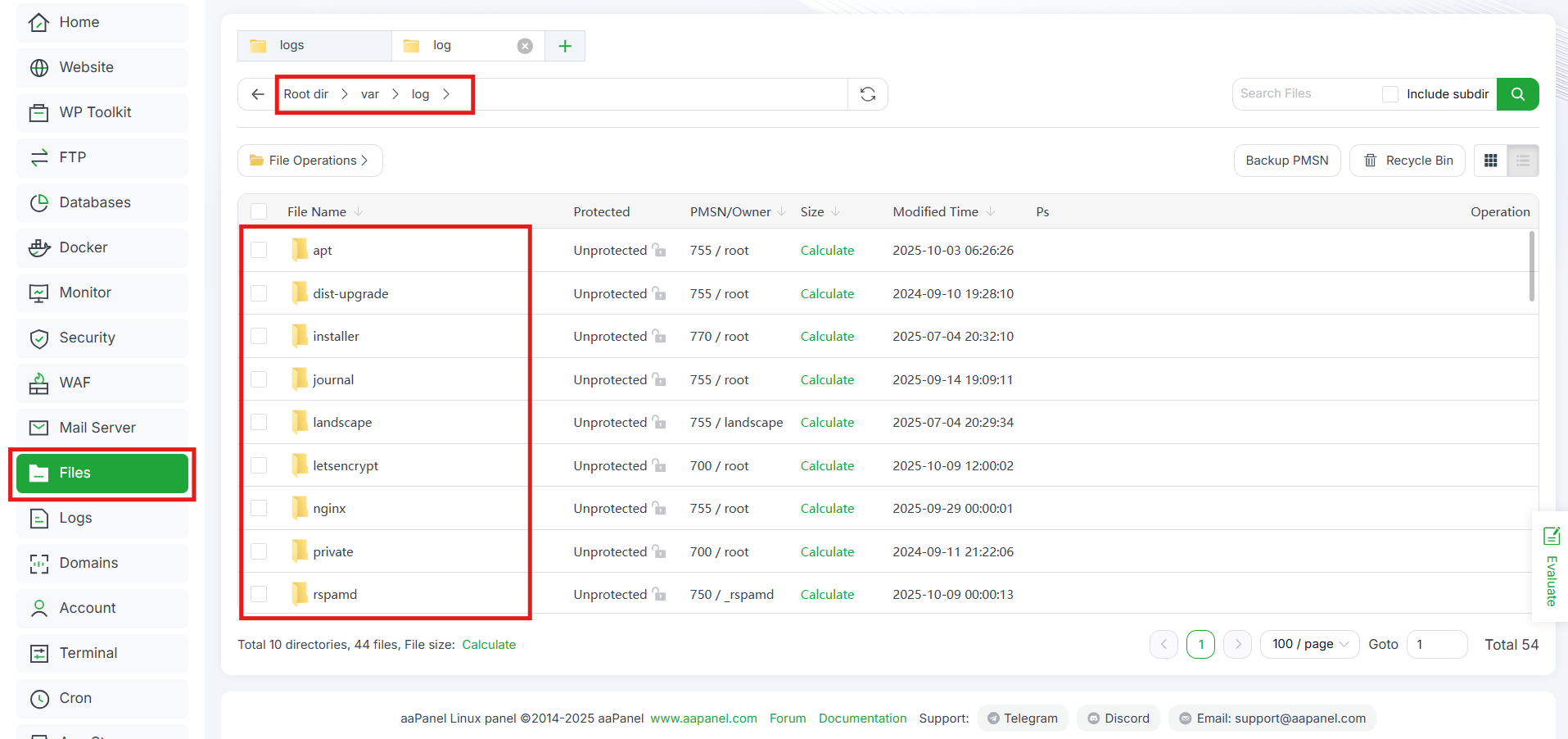This screenshot has height=739, width=1568.
Task: Sort by PMSN/Owner column
Action: click(x=738, y=211)
